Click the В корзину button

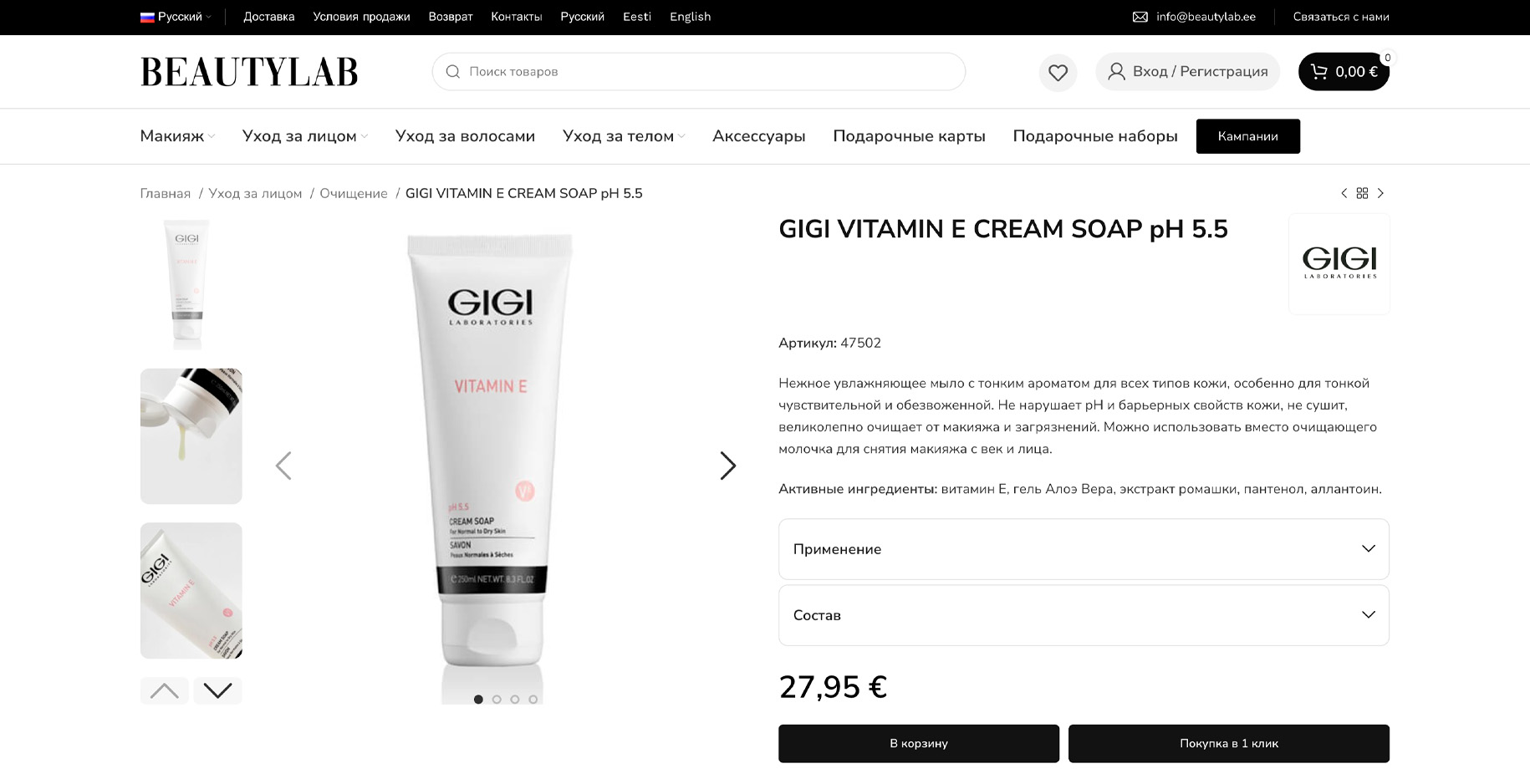click(x=919, y=743)
